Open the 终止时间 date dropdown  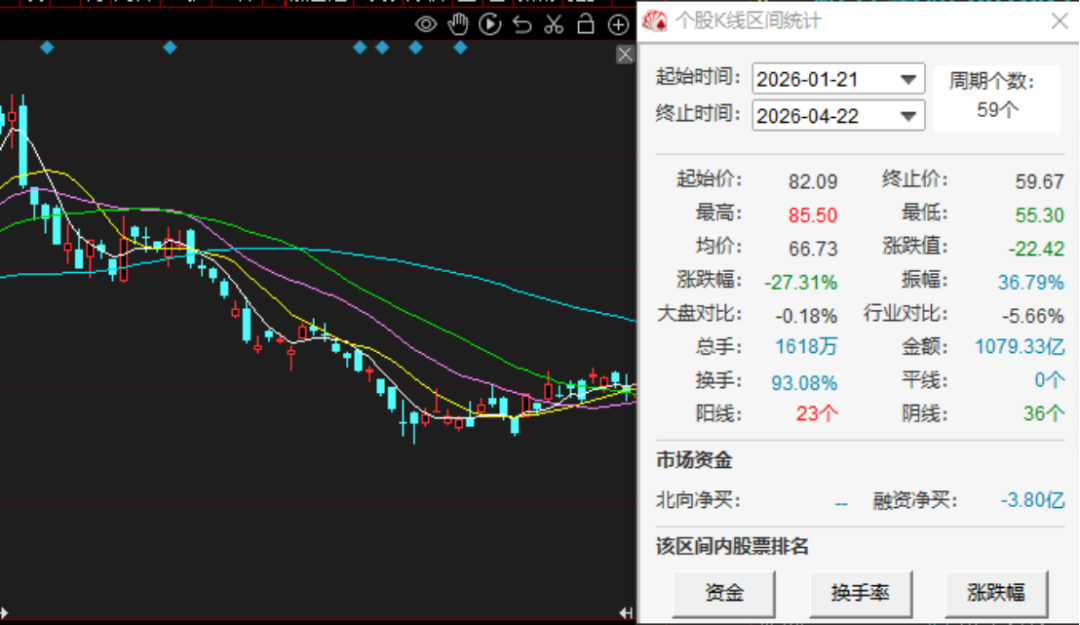pyautogui.click(x=909, y=116)
